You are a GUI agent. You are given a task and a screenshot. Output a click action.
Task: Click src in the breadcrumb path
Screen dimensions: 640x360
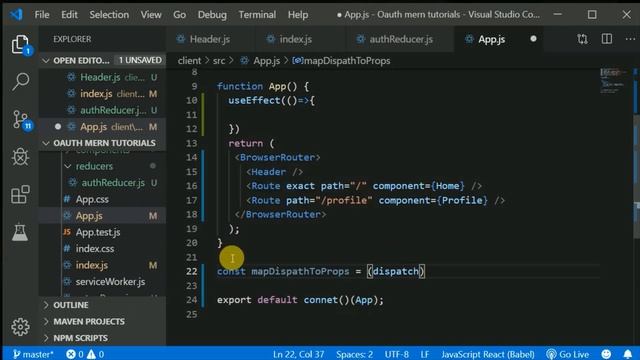pyautogui.click(x=219, y=61)
